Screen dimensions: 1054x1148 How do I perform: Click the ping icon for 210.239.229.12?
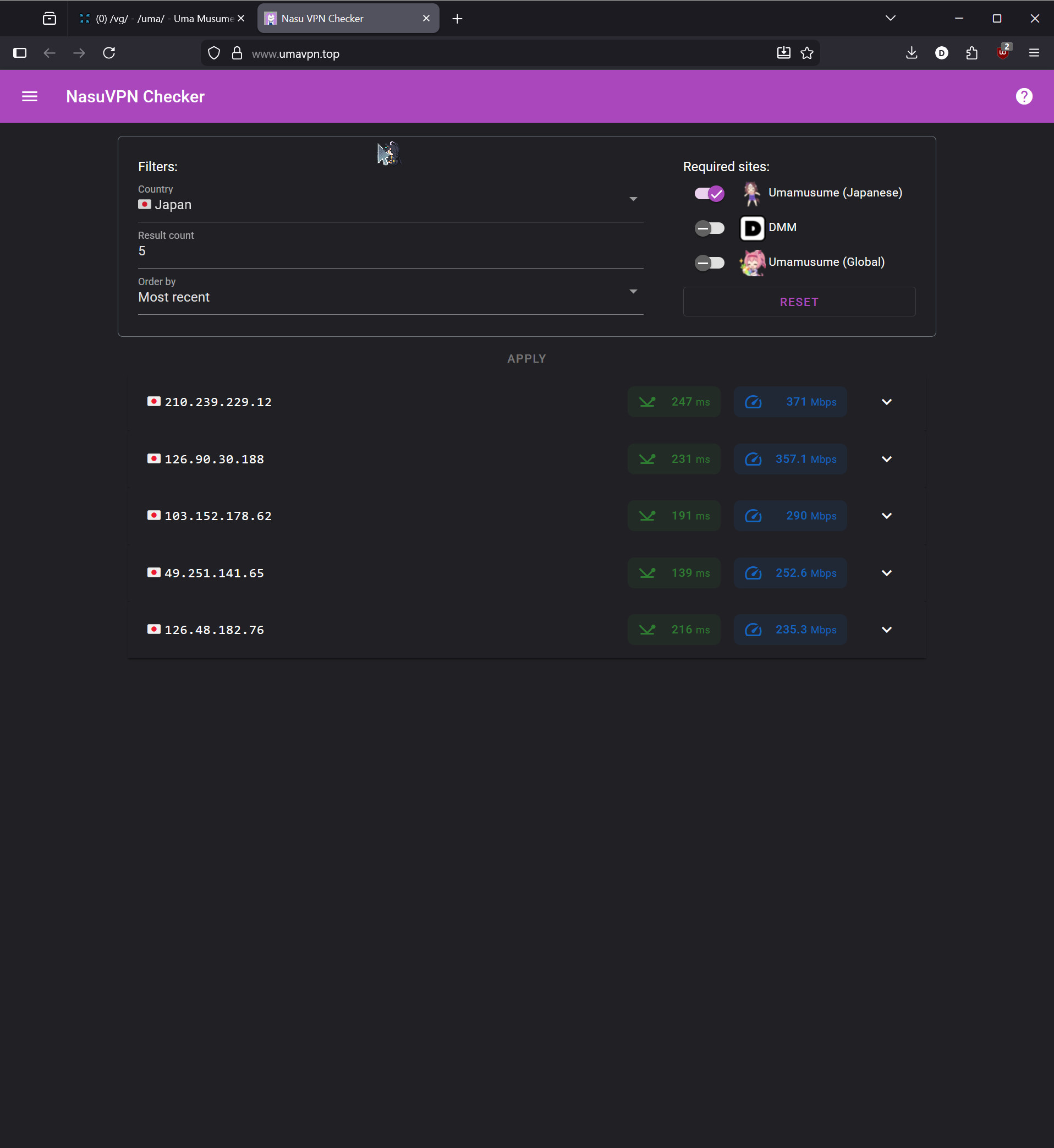[647, 402]
